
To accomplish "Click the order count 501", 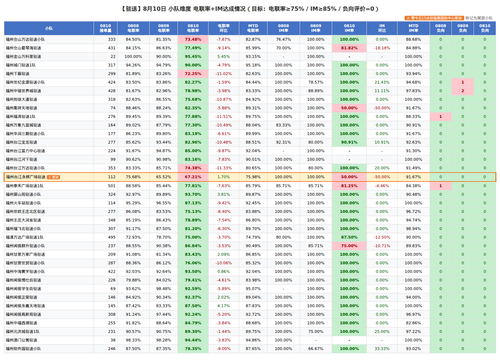I will (112, 186).
